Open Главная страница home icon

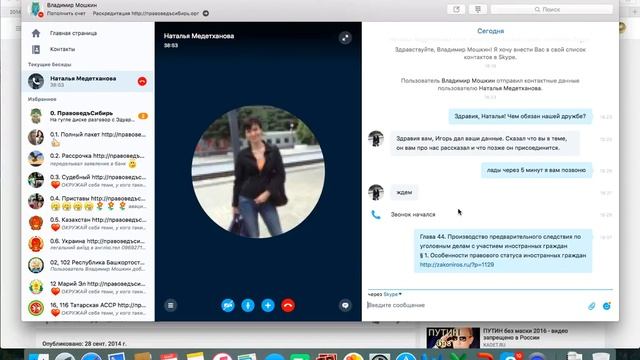pyautogui.click(x=36, y=33)
